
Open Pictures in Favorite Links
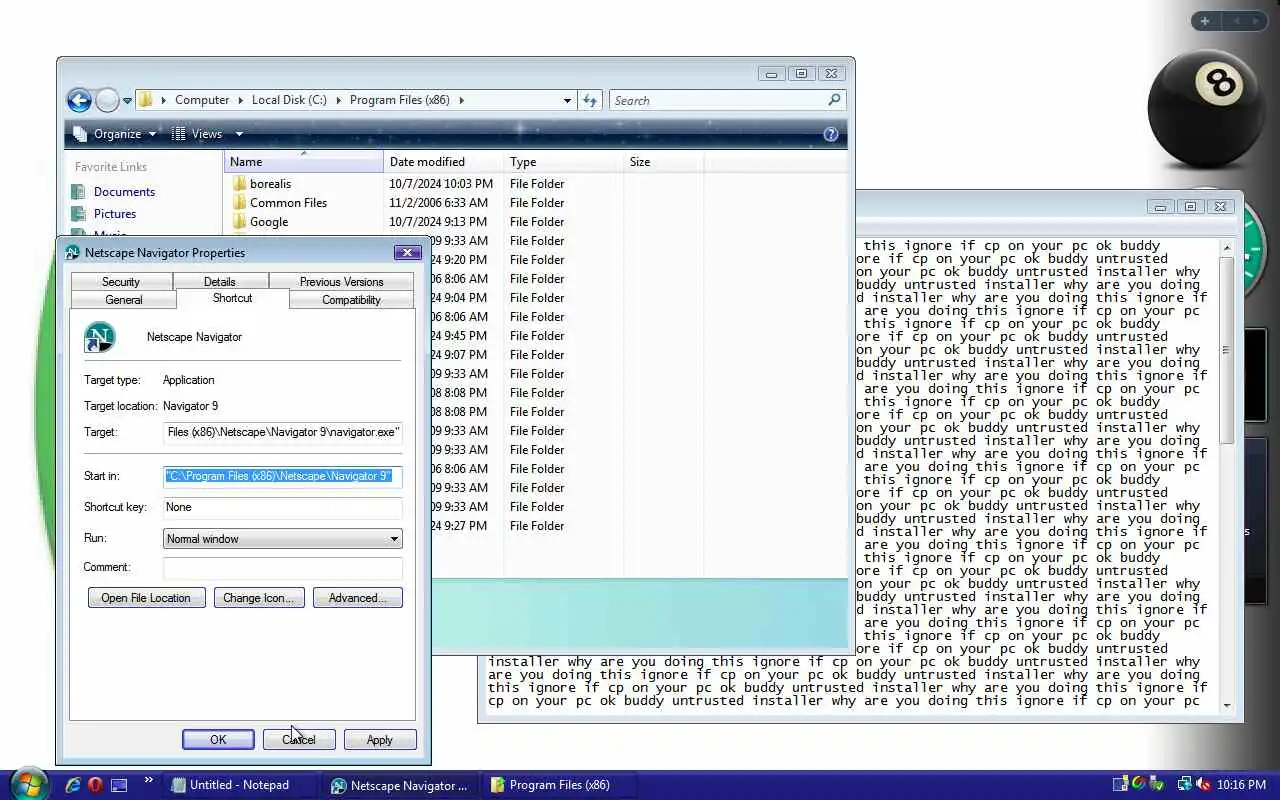tap(114, 214)
